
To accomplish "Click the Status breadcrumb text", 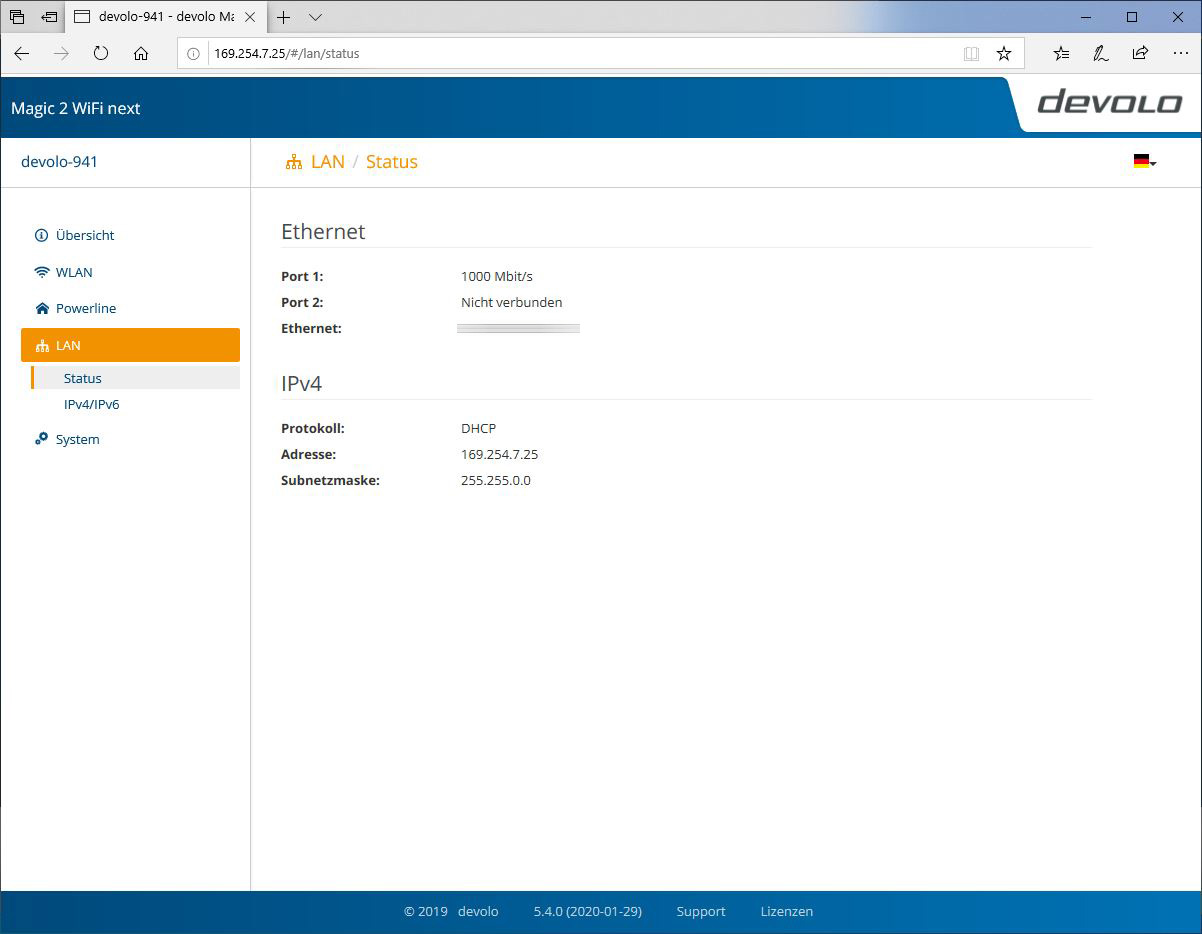I will (392, 162).
